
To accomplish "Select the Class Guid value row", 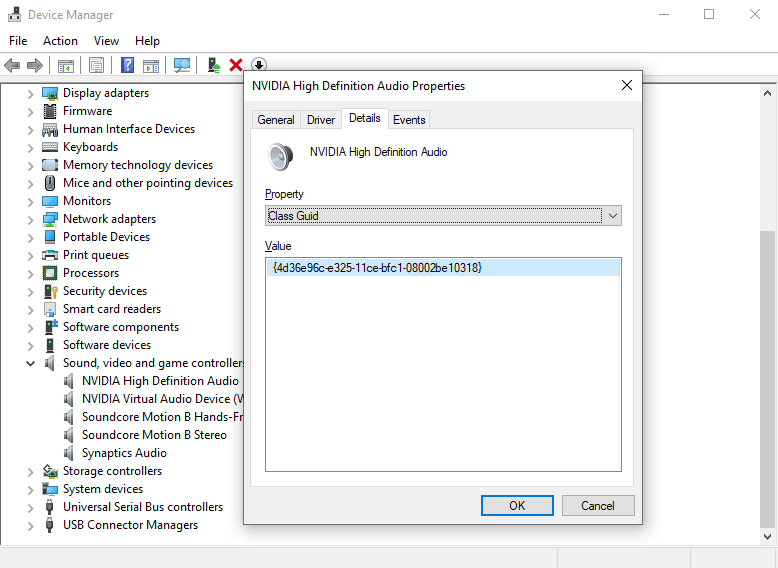I will pyautogui.click(x=443, y=268).
